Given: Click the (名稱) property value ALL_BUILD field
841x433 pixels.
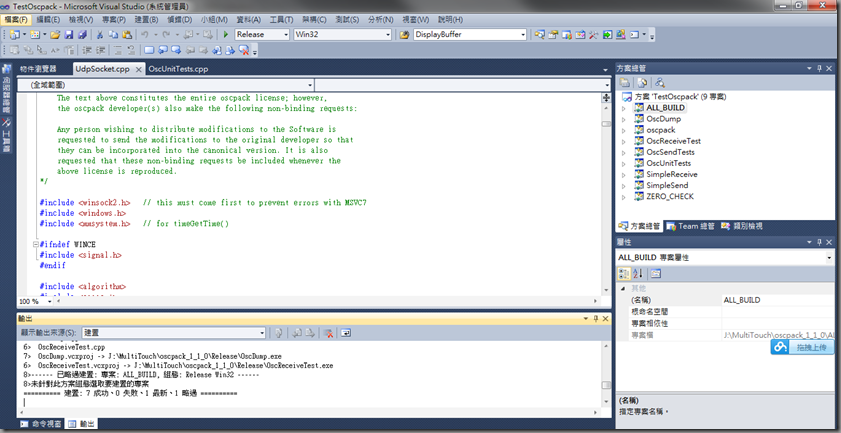Looking at the screenshot, I should point(776,300).
